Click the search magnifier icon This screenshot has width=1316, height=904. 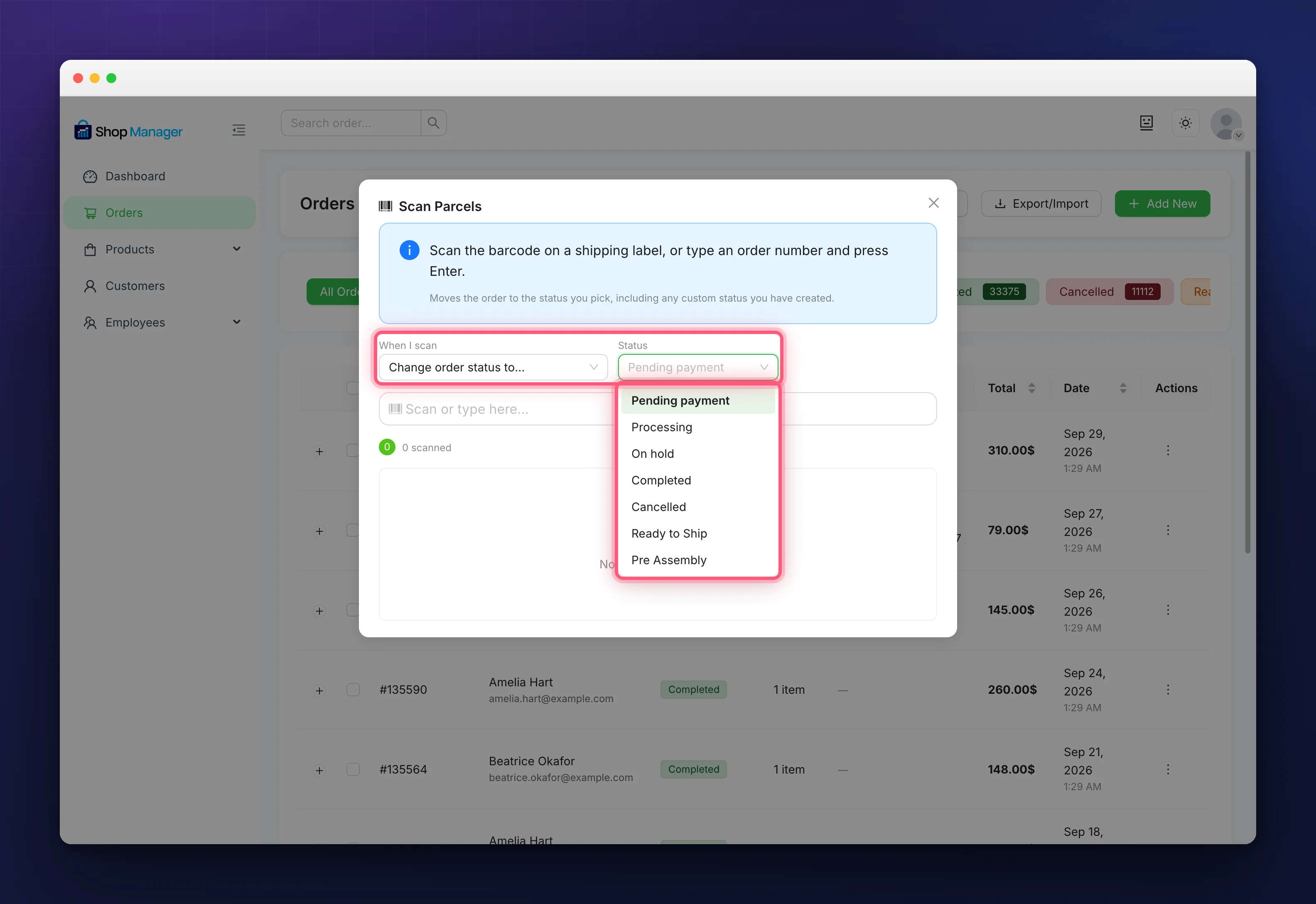433,123
